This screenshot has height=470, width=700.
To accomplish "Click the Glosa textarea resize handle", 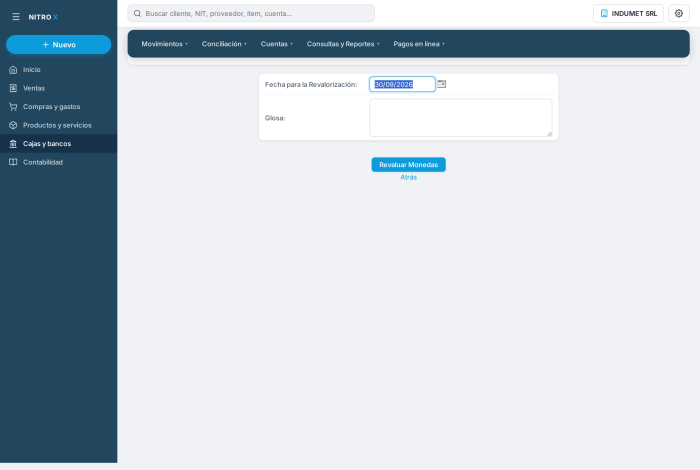I will click(x=549, y=133).
